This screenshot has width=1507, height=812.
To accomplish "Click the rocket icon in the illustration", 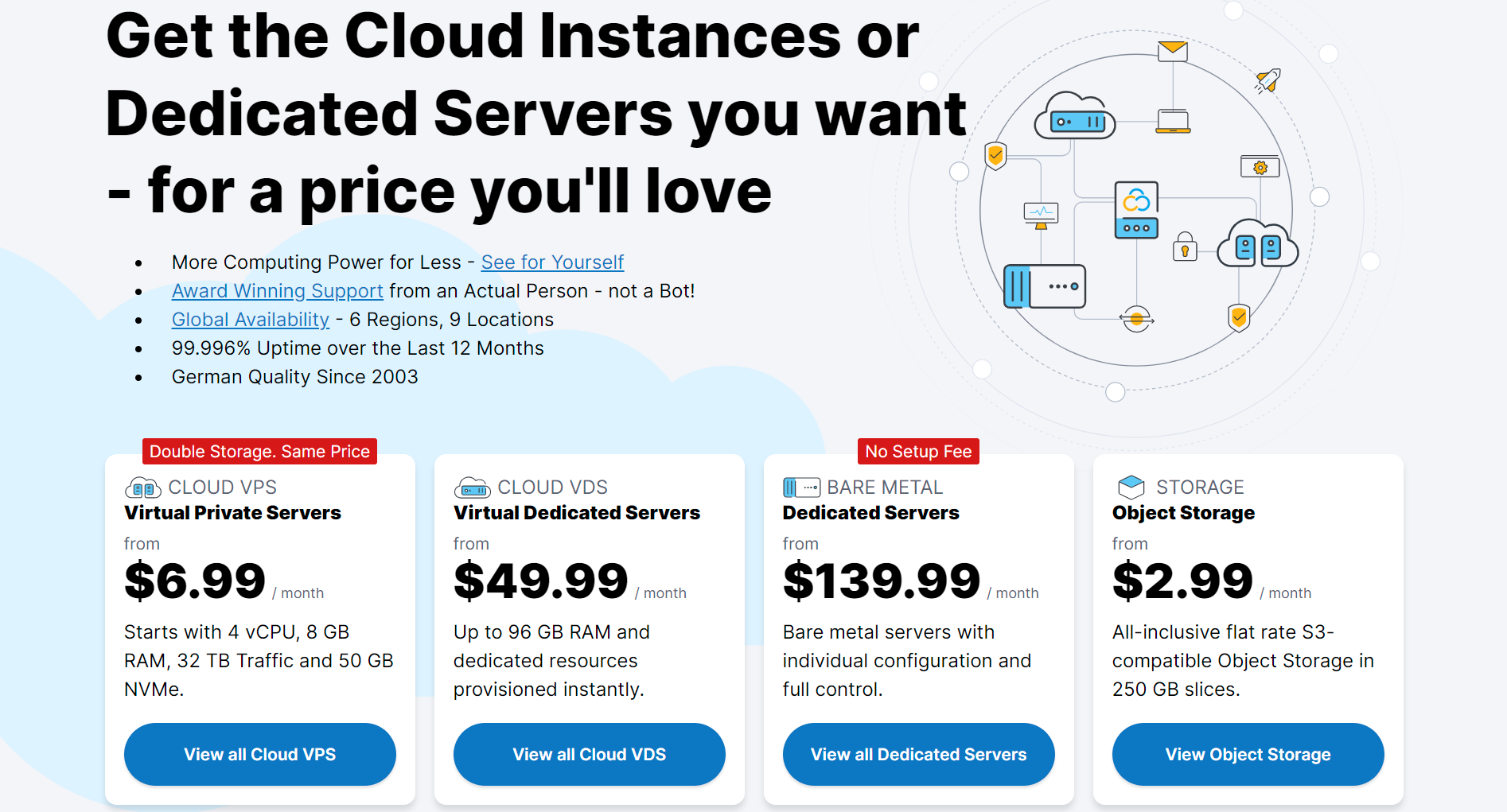I will (1267, 80).
